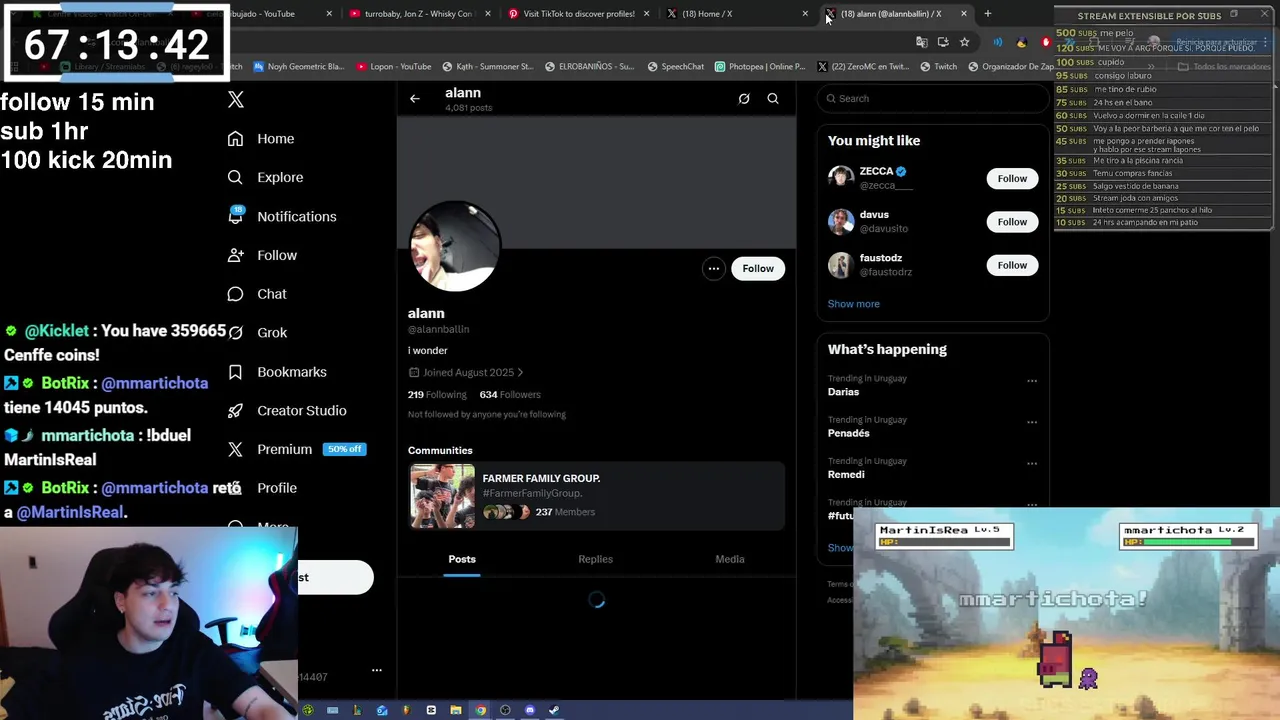Open options for Penadés trend
Screen dimensions: 1280x720
[x=1032, y=422]
